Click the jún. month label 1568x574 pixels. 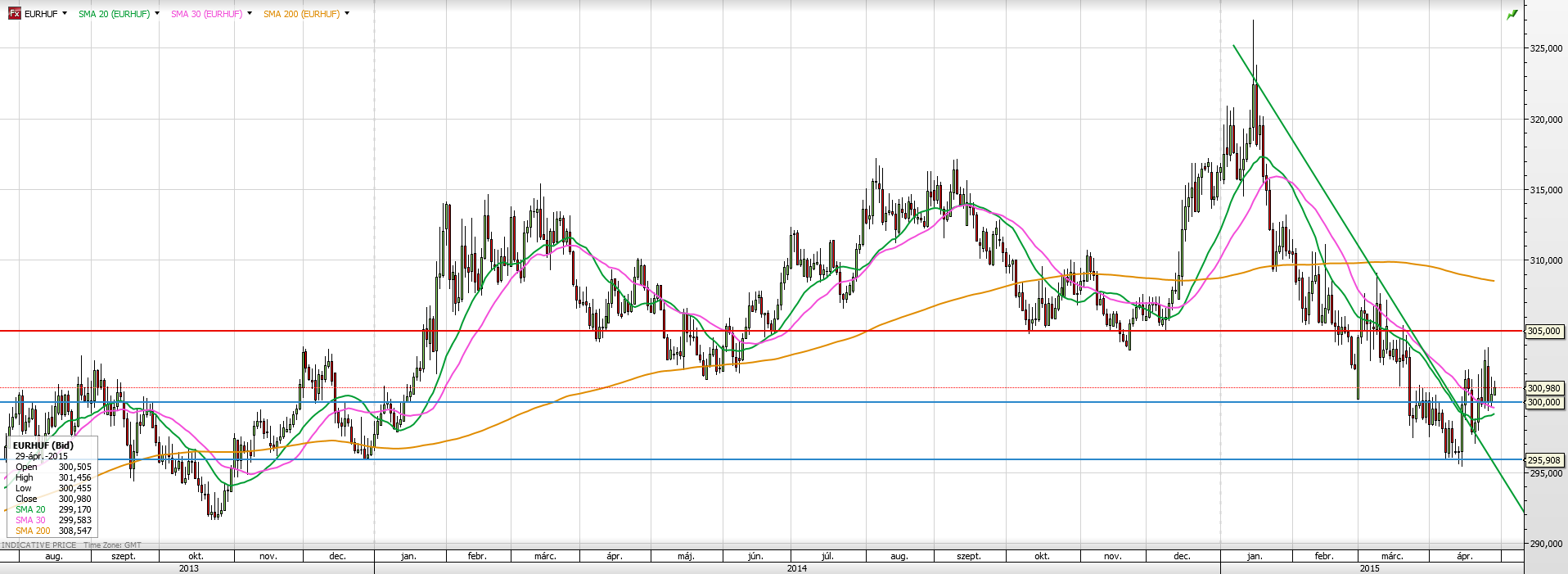pyautogui.click(x=755, y=556)
